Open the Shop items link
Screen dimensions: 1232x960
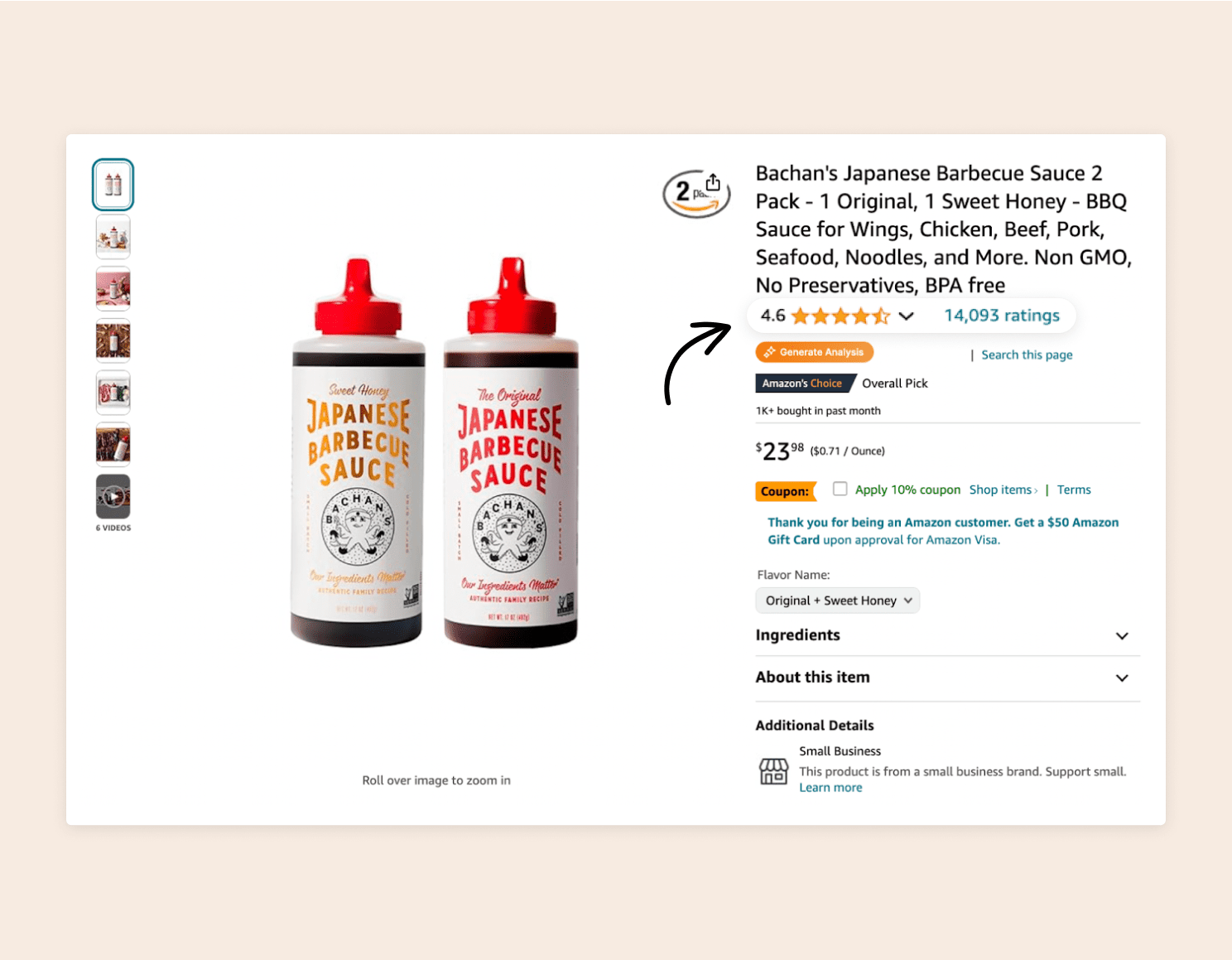[x=1003, y=490]
